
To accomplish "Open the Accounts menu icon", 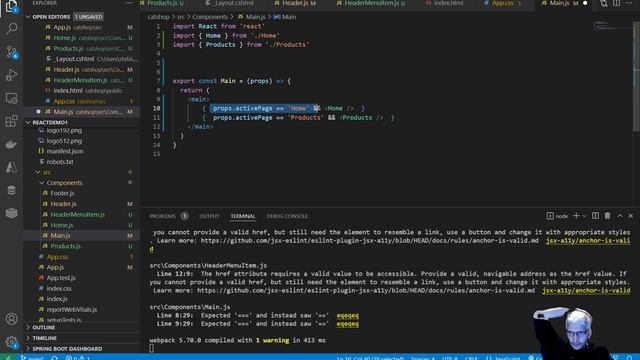I will pos(11,319).
